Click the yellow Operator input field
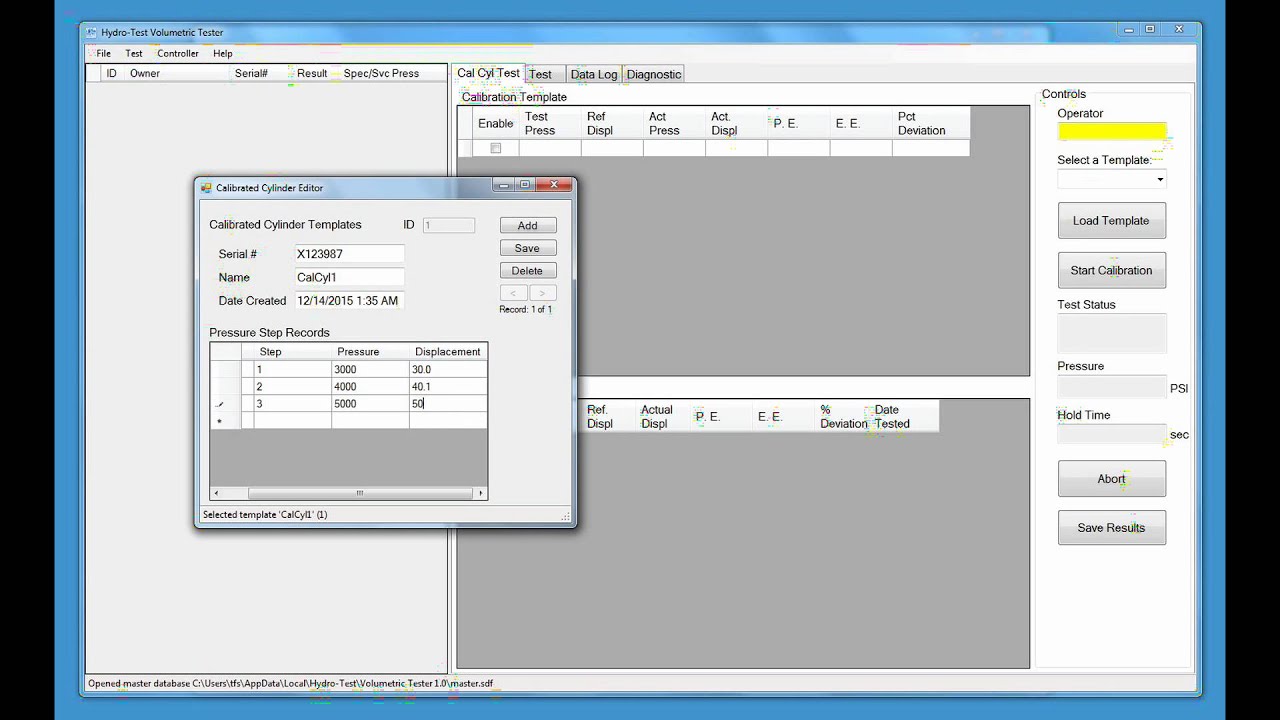 1112,131
